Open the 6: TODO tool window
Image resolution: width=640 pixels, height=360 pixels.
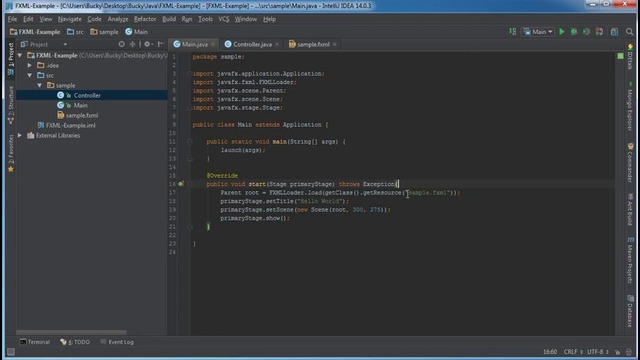pos(75,342)
